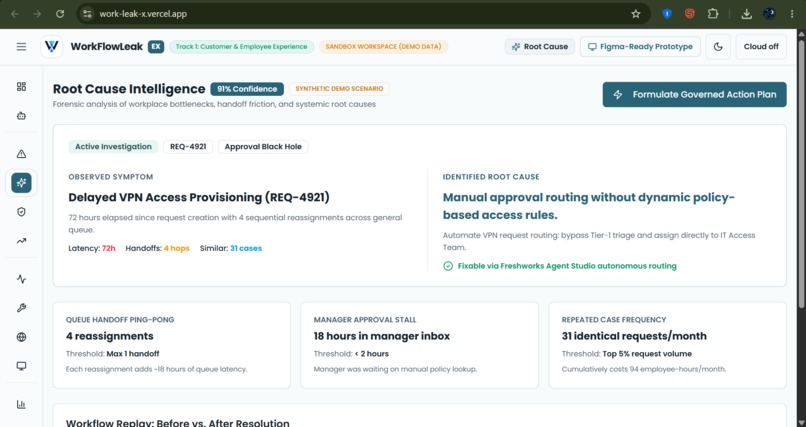The width and height of the screenshot is (806, 427).
Task: Click Formulate Governed Action Plan button
Action: coord(694,95)
